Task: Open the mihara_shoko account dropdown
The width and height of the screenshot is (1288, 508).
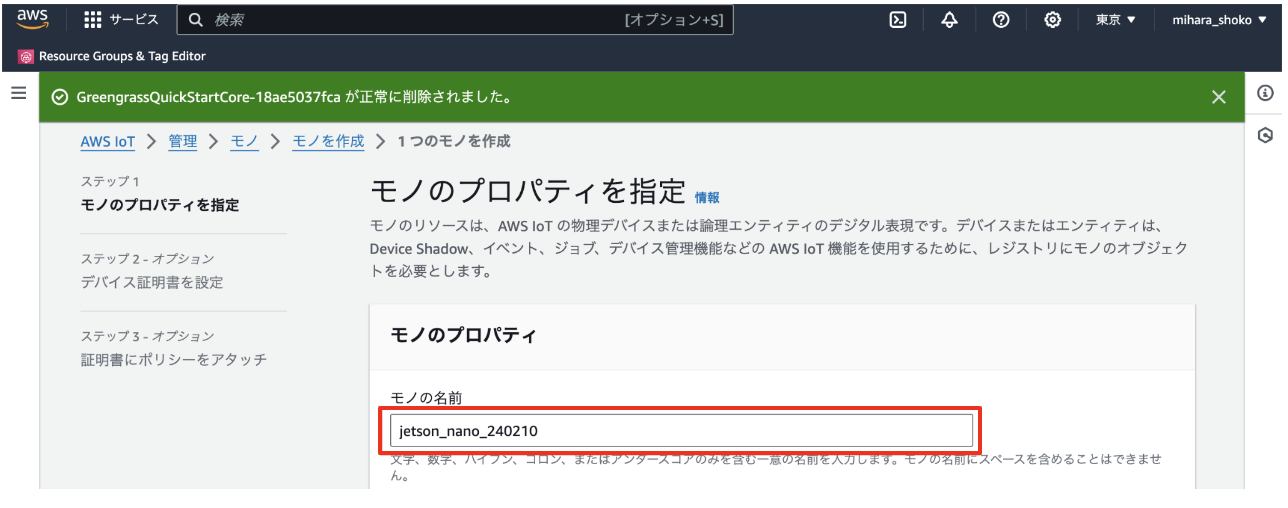Action: pyautogui.click(x=1219, y=20)
